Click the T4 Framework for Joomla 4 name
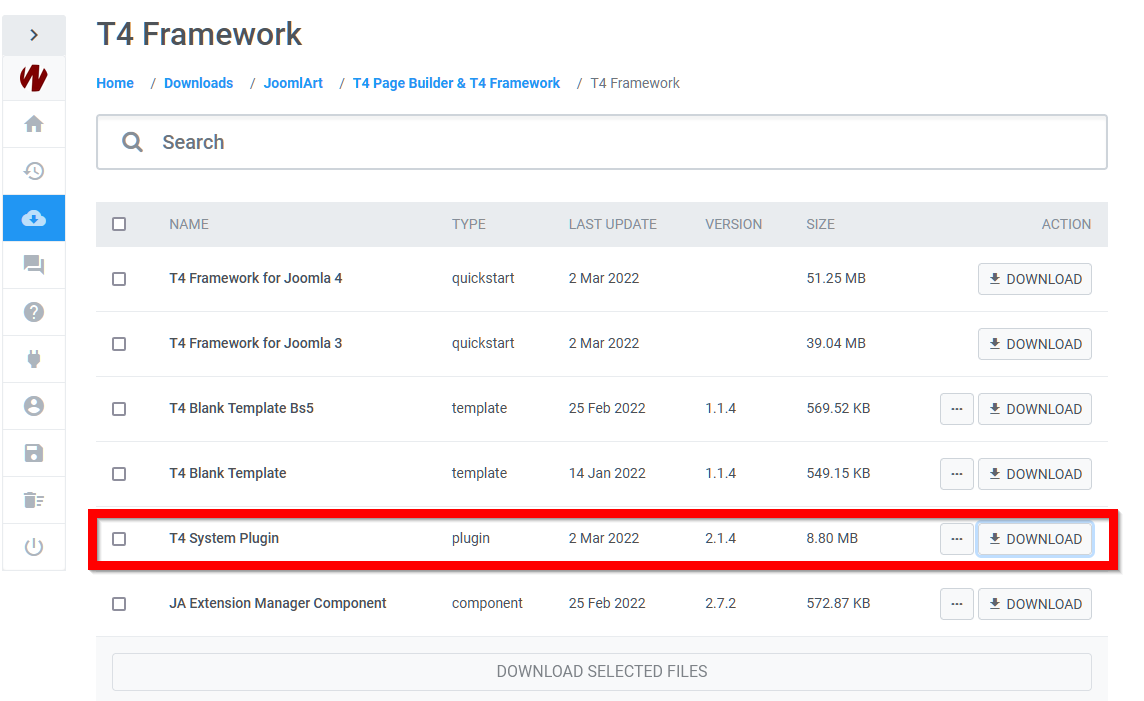Image resolution: width=1144 pixels, height=701 pixels. point(255,278)
